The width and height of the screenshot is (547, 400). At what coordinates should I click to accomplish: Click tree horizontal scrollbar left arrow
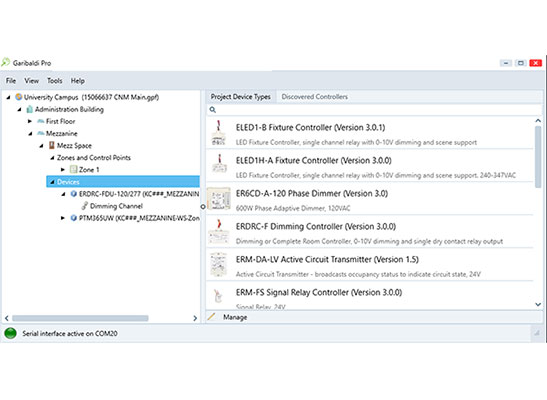point(7,318)
